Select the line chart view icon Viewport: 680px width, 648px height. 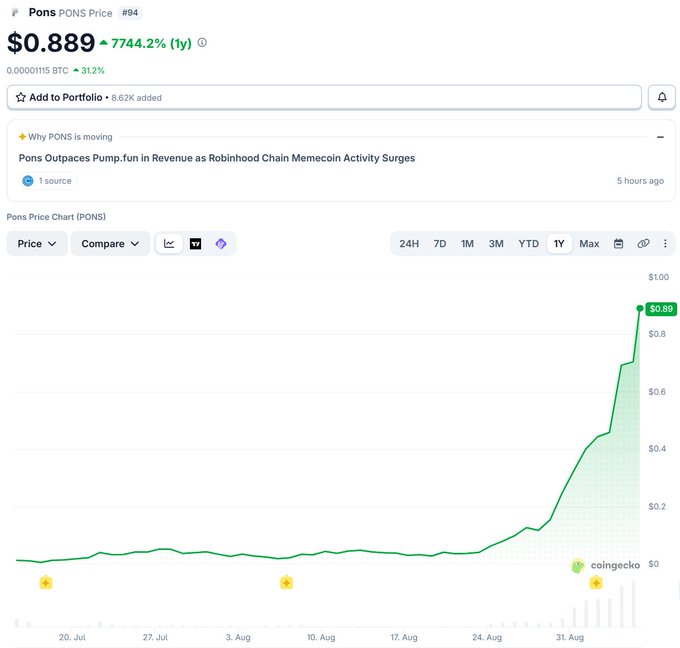pyautogui.click(x=169, y=244)
